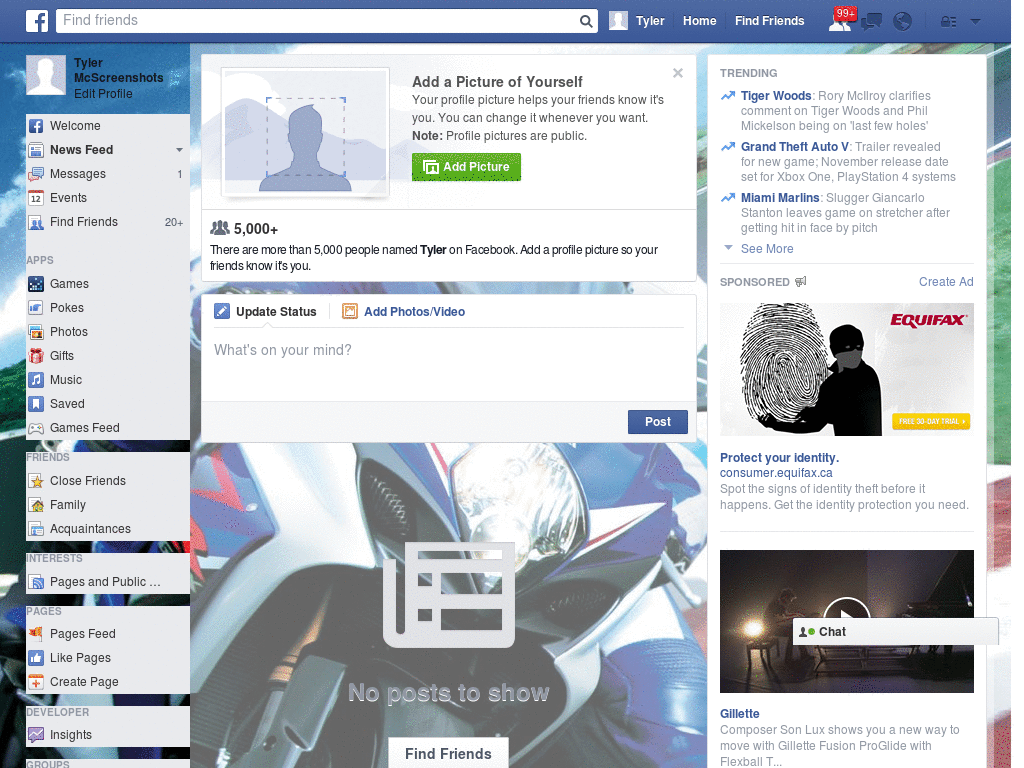Click the Close Friends star icon
Screen dimensions: 1024x768
pyautogui.click(x=36, y=481)
